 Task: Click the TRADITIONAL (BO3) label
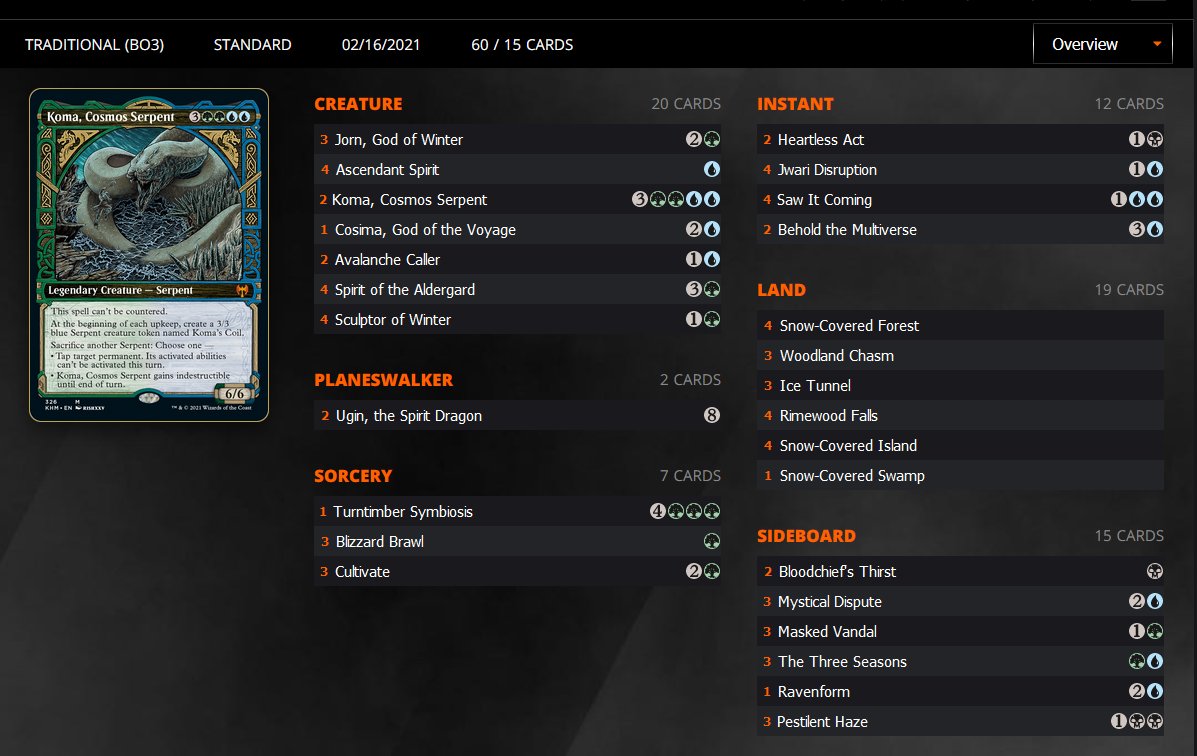[95, 45]
